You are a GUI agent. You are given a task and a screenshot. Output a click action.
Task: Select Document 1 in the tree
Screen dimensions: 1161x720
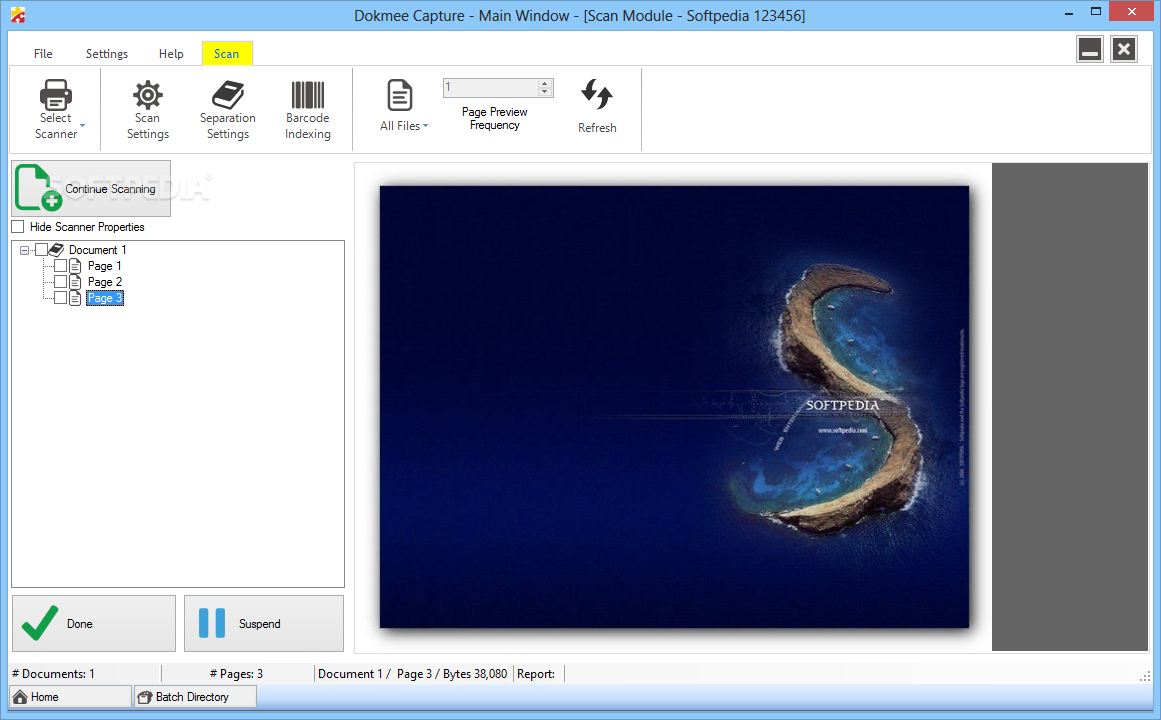pos(98,250)
